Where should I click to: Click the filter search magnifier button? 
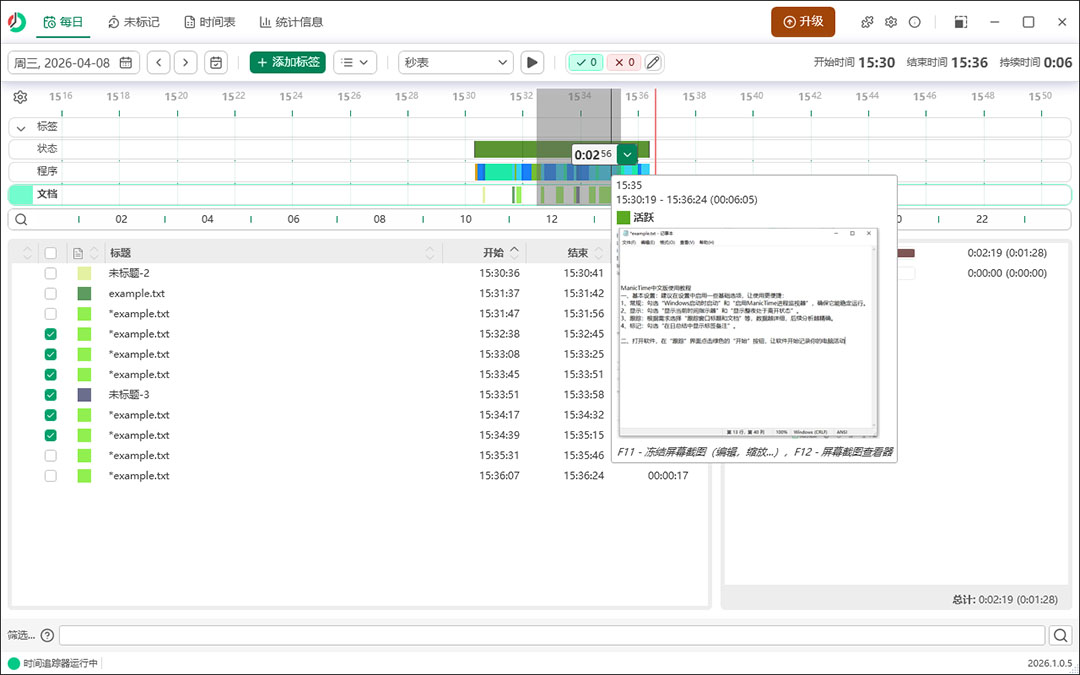point(1061,635)
